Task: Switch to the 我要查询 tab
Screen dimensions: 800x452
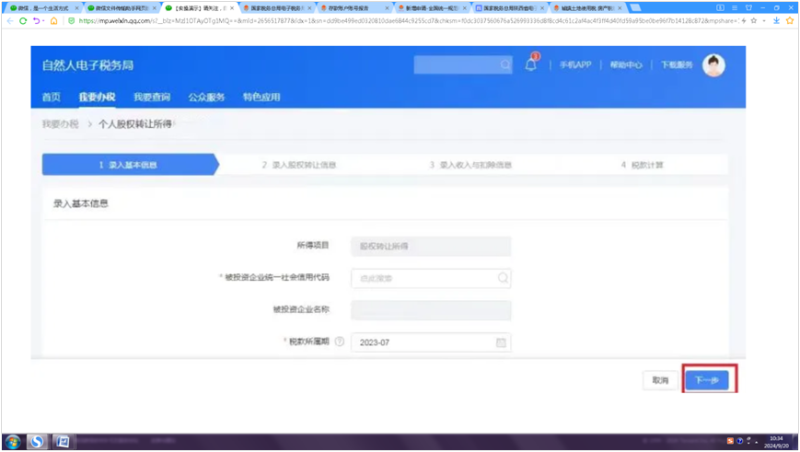Action: pyautogui.click(x=152, y=97)
